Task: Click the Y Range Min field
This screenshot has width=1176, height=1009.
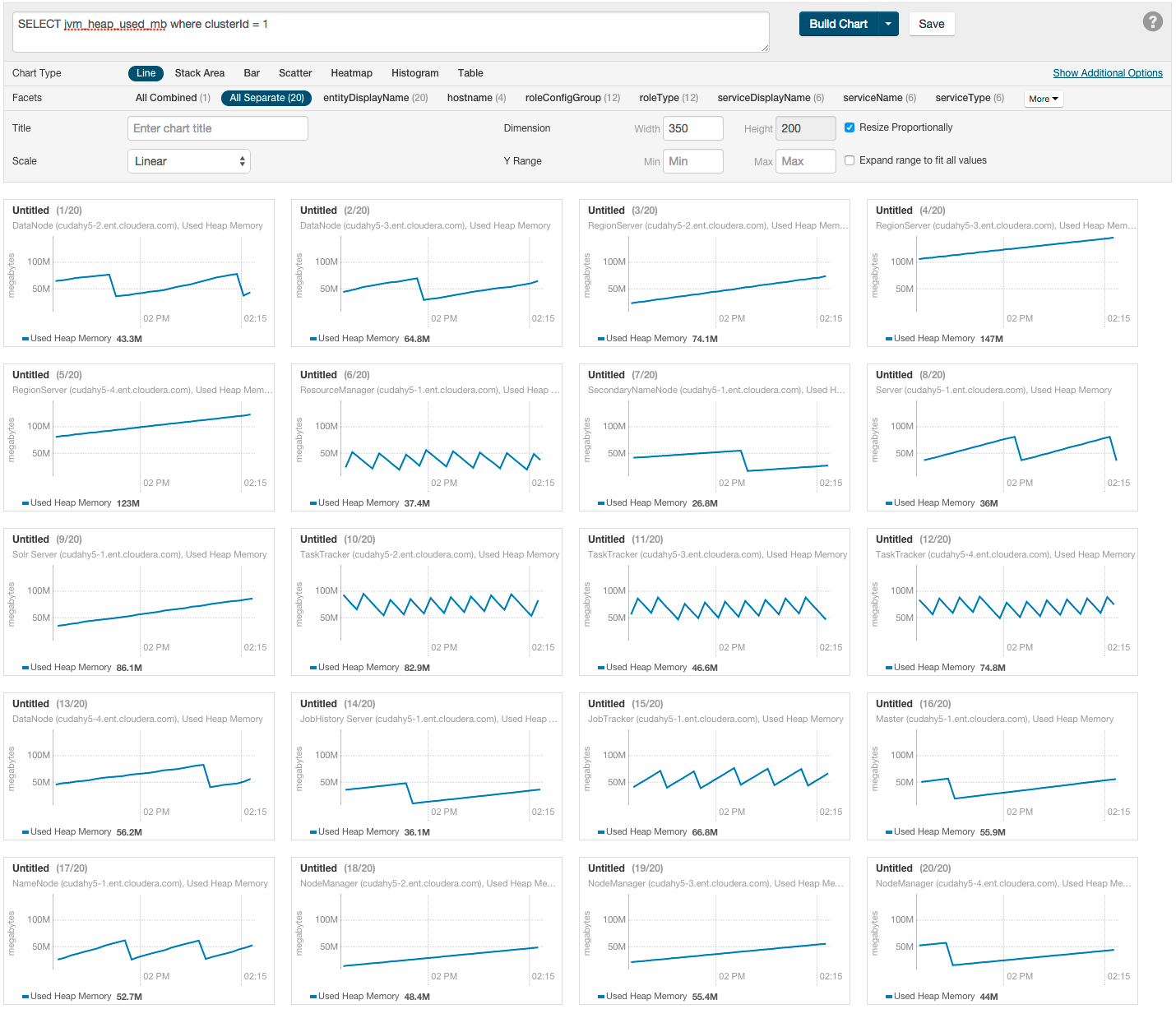Action: click(693, 161)
